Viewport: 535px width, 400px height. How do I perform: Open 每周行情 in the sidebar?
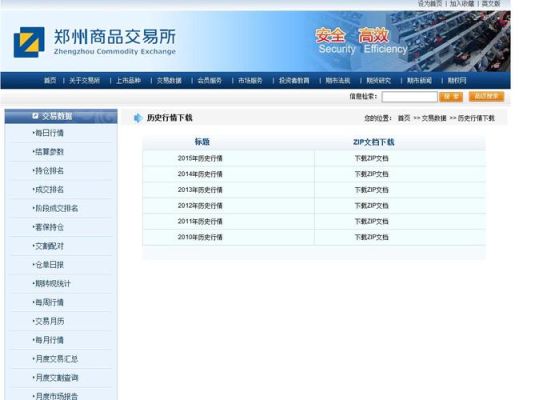click(49, 302)
